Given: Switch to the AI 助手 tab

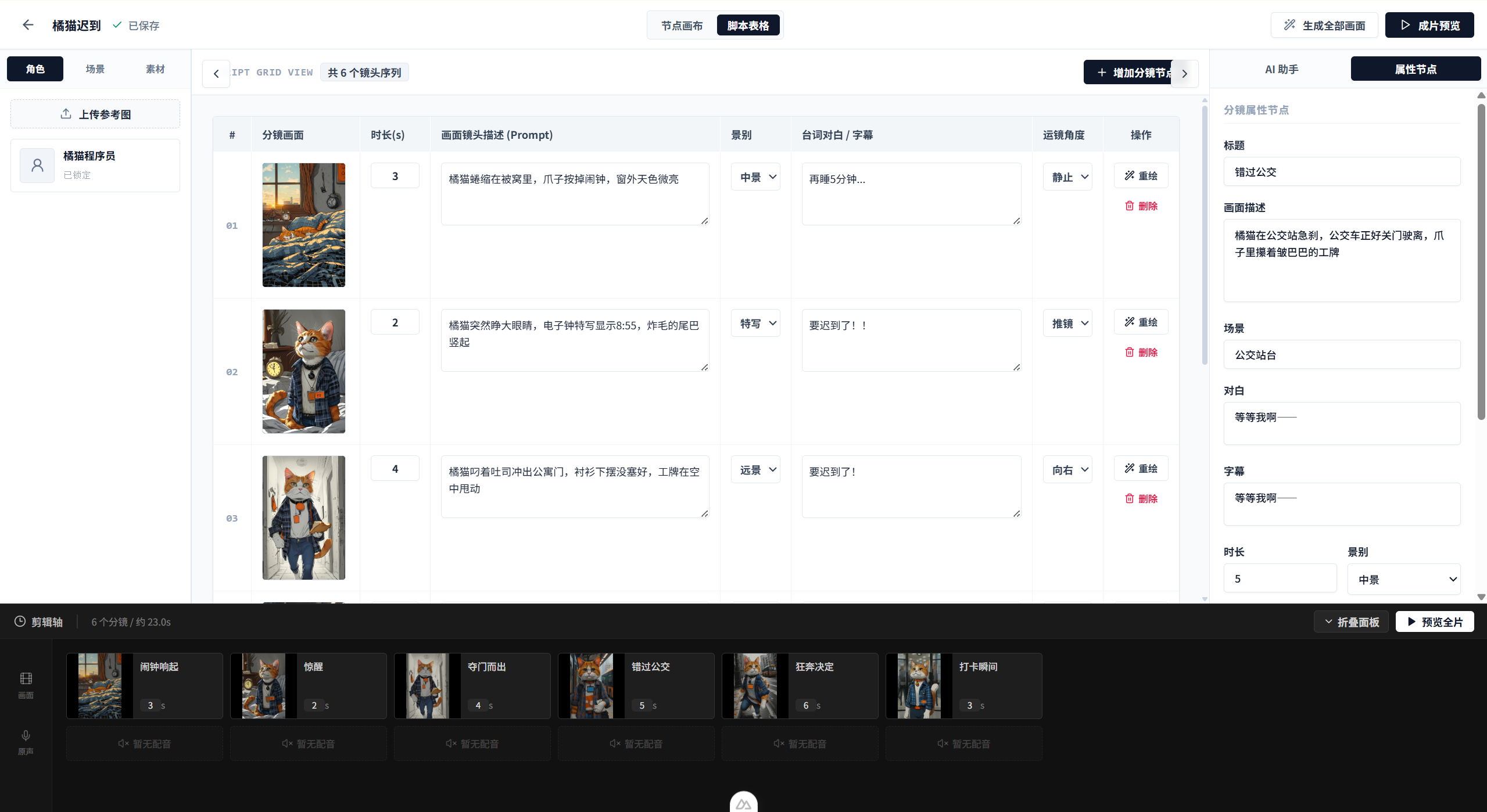Looking at the screenshot, I should (x=1282, y=69).
